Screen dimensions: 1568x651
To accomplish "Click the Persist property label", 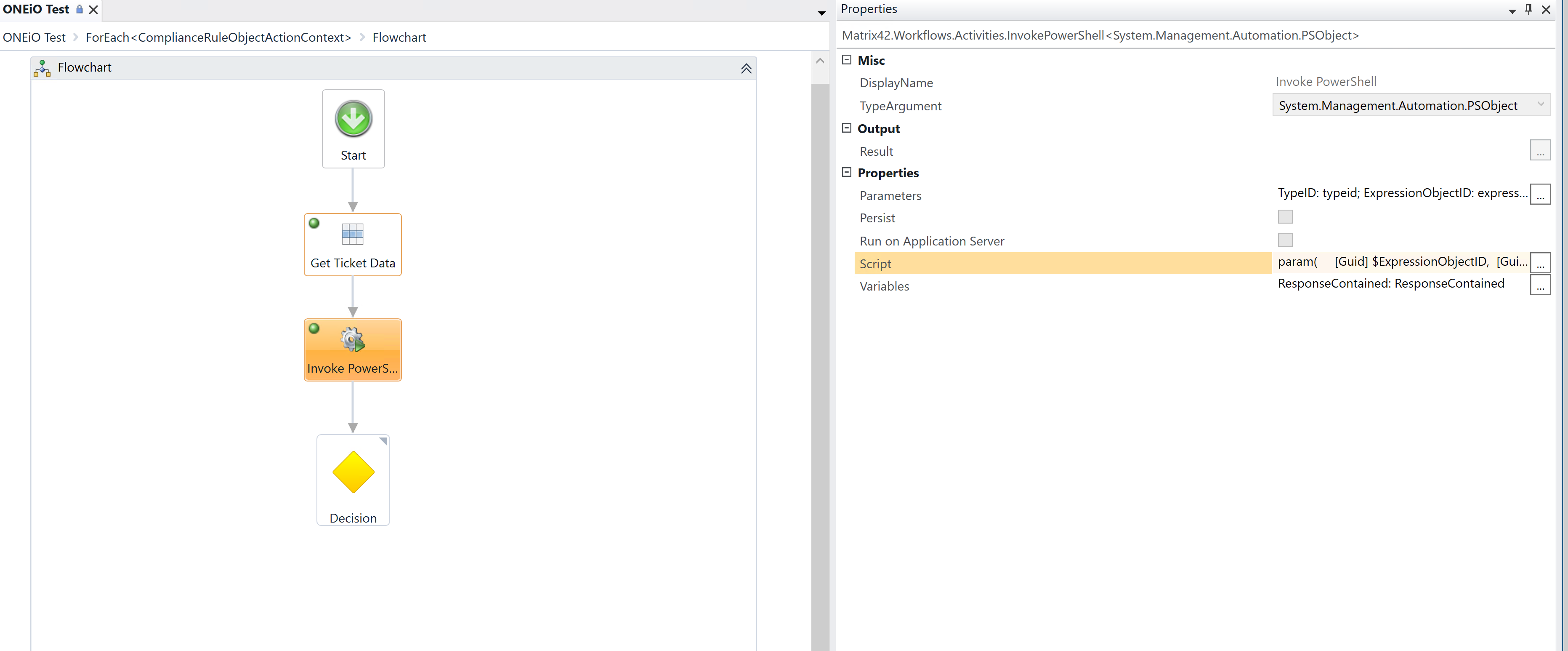I will (877, 218).
